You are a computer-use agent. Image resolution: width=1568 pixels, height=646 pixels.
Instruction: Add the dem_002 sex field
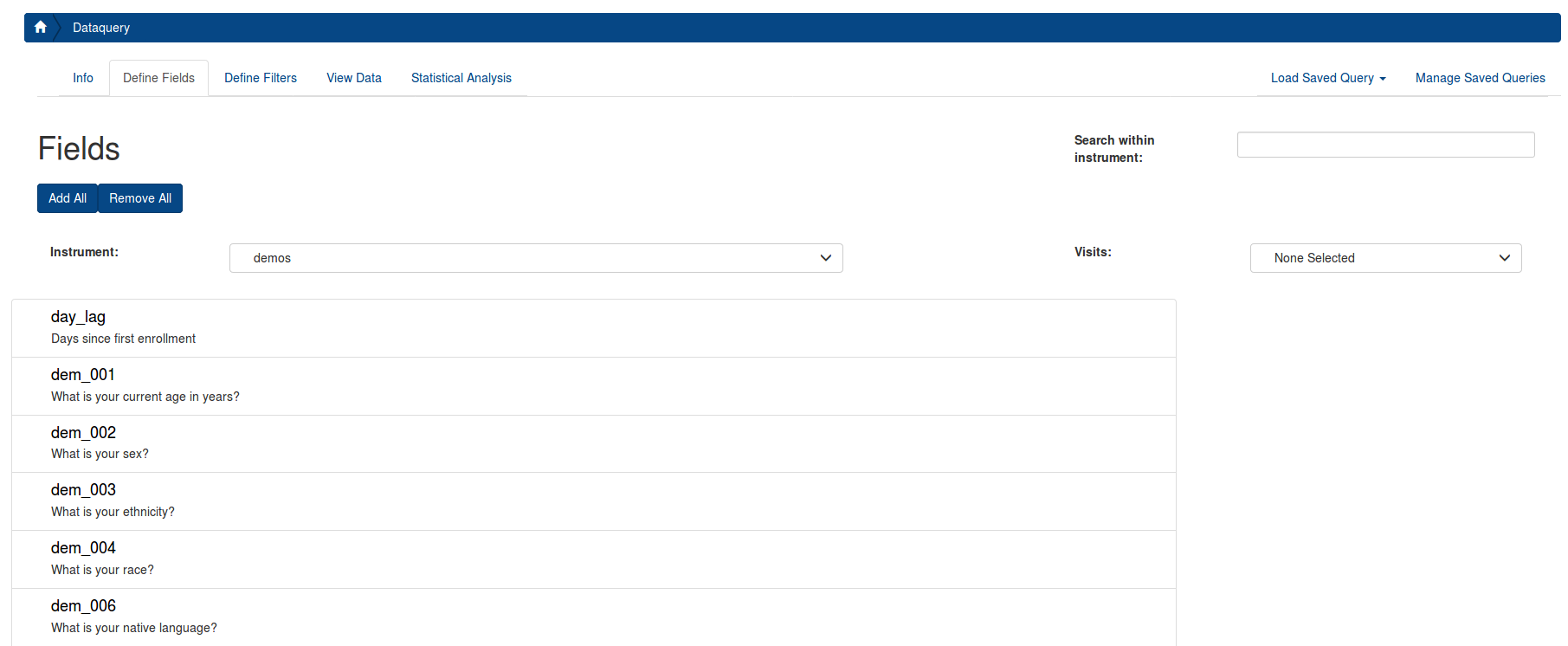pos(593,443)
